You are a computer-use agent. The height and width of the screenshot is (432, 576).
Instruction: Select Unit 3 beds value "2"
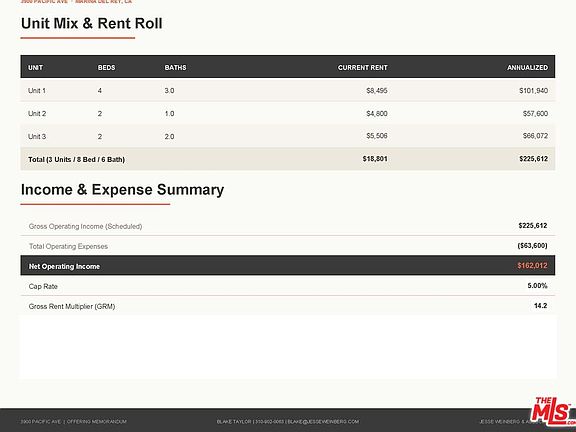100,136
